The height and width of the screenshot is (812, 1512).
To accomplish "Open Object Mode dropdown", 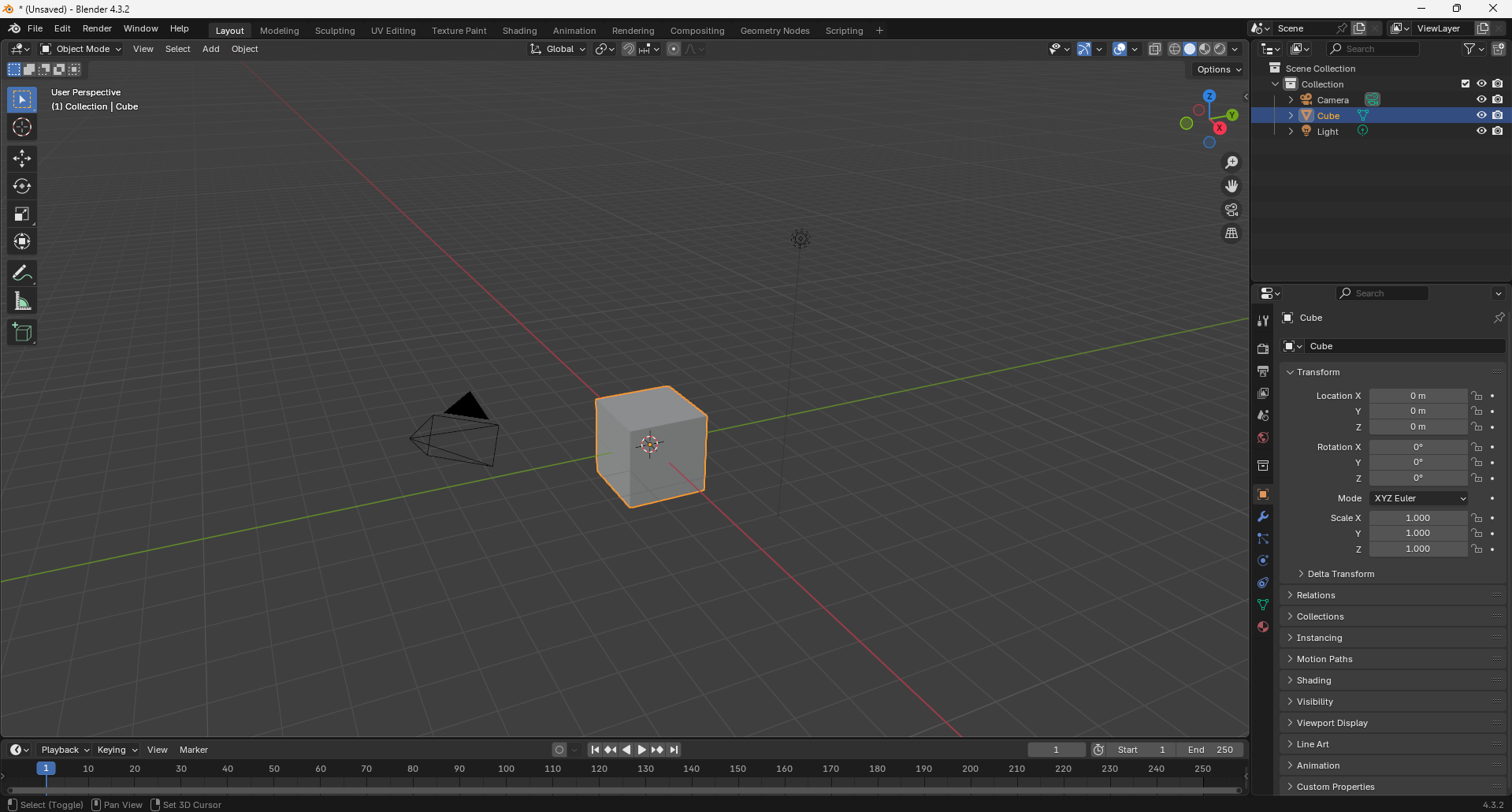I will coord(81,49).
